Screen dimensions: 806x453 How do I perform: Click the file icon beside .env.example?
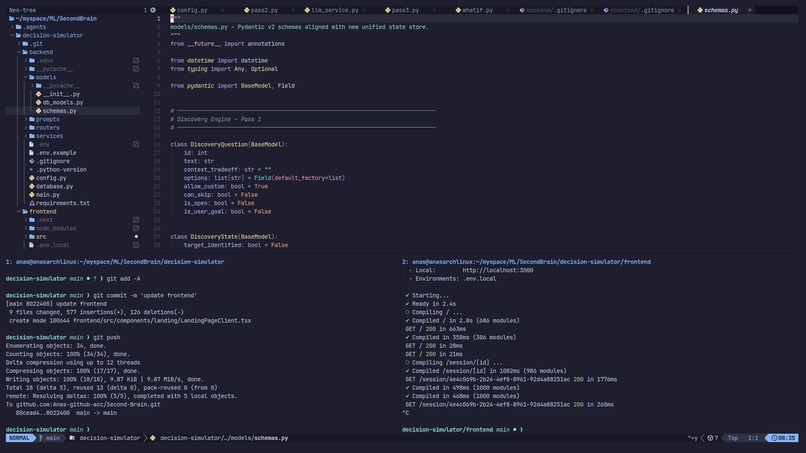coord(32,153)
